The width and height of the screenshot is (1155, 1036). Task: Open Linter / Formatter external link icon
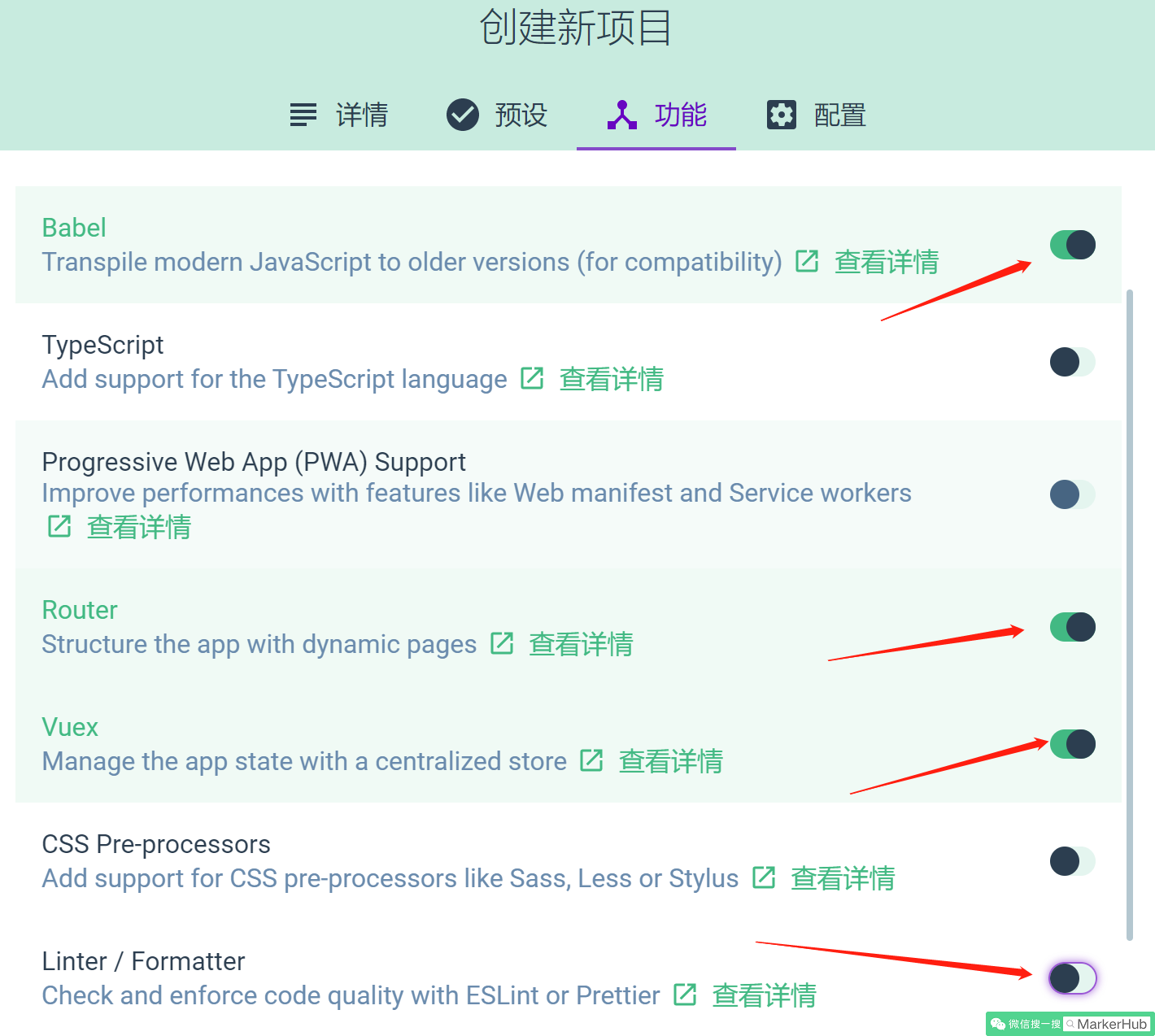[685, 995]
